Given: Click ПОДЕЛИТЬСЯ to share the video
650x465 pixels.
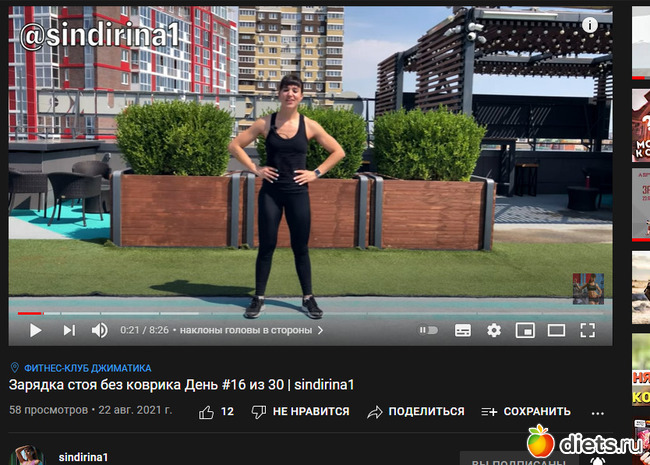Looking at the screenshot, I should pyautogui.click(x=416, y=412).
